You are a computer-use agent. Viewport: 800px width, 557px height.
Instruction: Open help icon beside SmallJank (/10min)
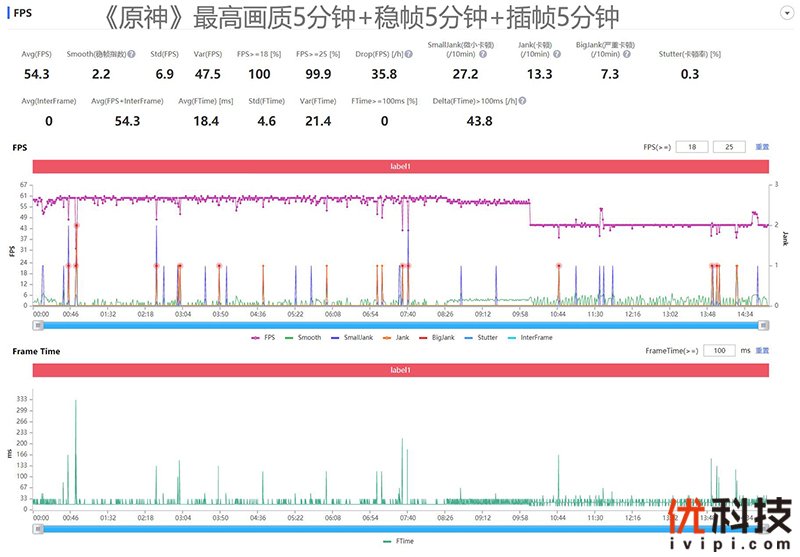tap(483, 54)
